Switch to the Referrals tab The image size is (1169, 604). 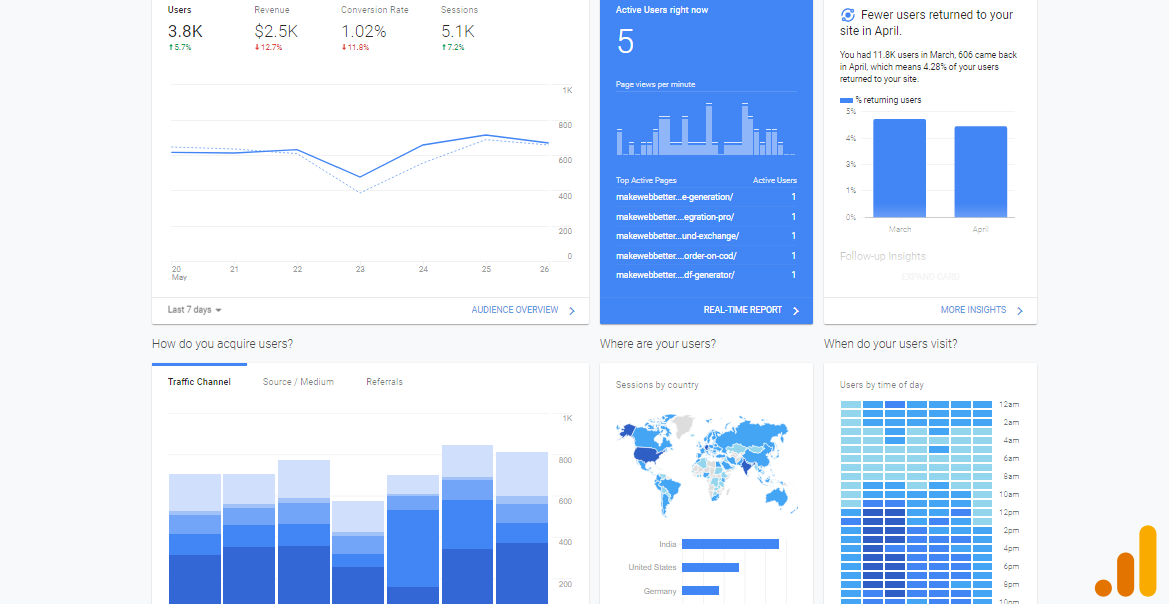click(x=384, y=381)
